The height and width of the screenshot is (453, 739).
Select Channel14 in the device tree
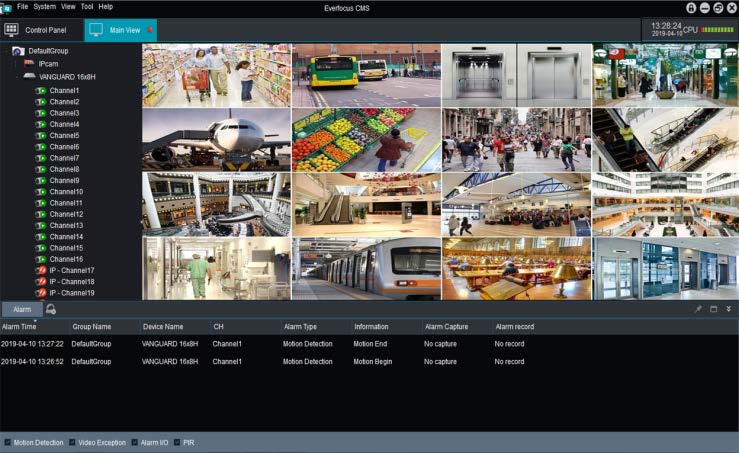(66, 237)
